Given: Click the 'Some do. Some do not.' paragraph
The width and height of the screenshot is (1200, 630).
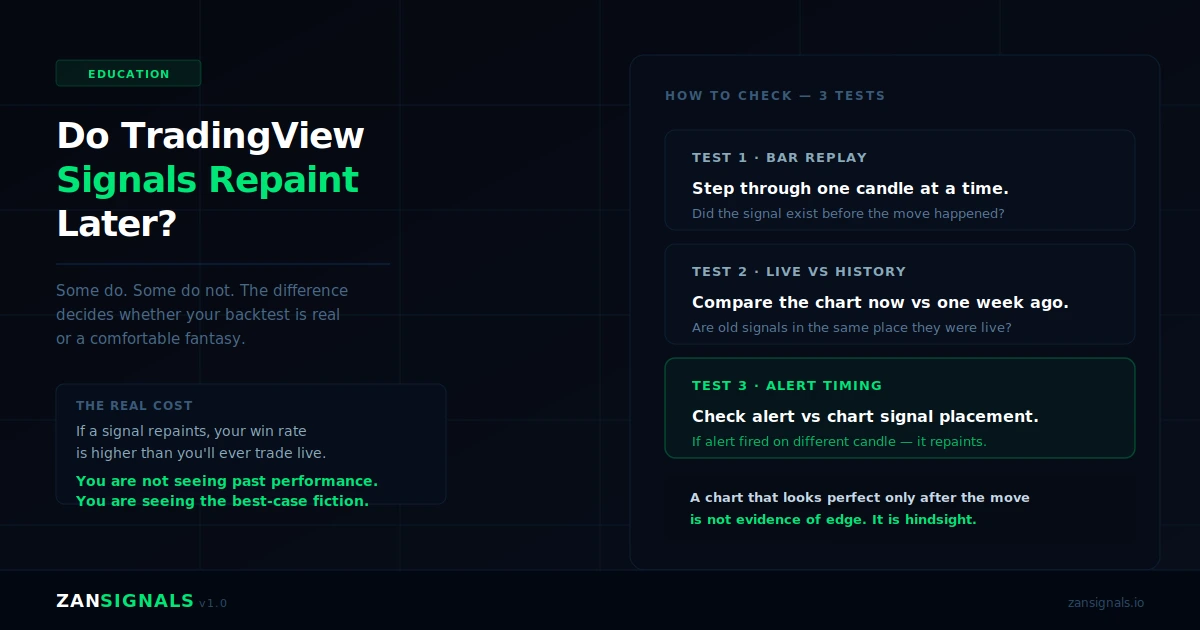Looking at the screenshot, I should 202,314.
